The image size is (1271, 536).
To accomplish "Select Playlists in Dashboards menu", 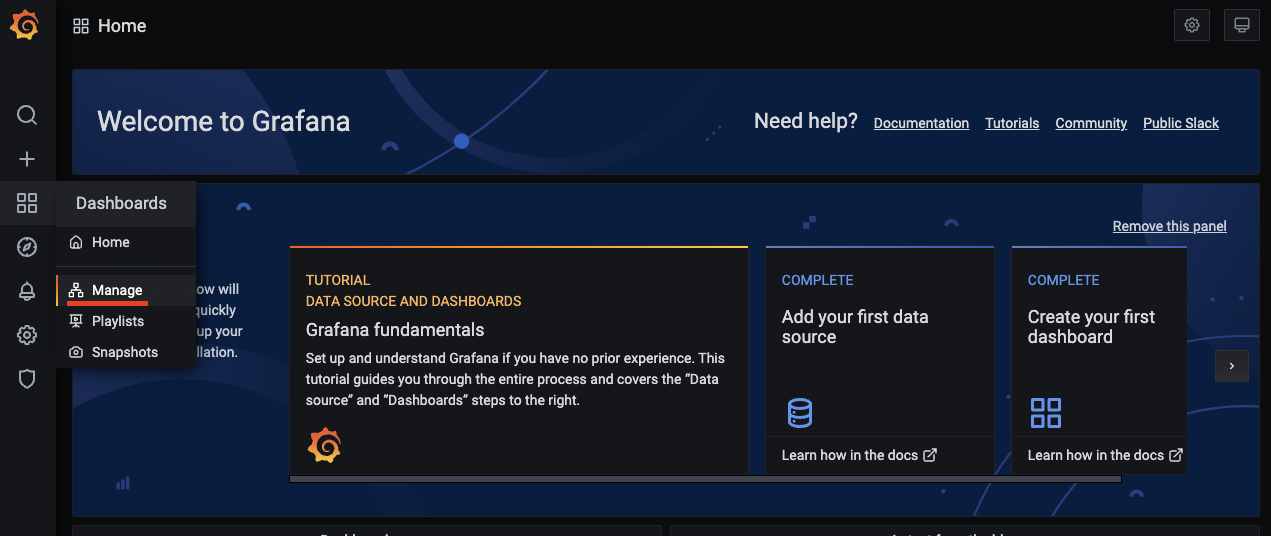I will tap(126, 321).
